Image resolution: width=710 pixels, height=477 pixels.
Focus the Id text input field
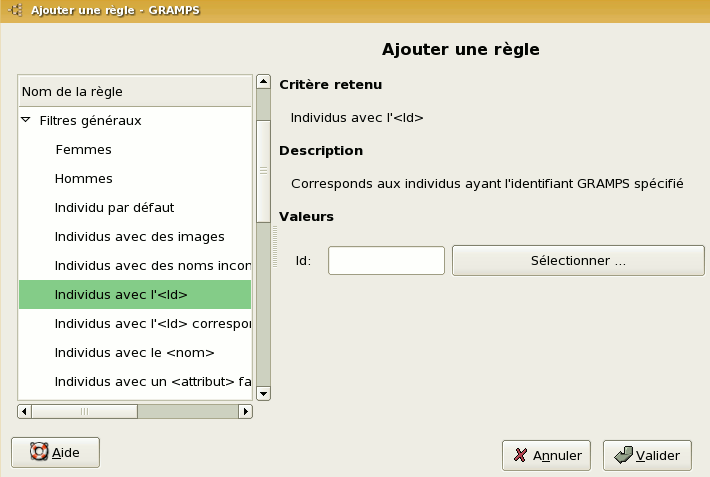386,260
